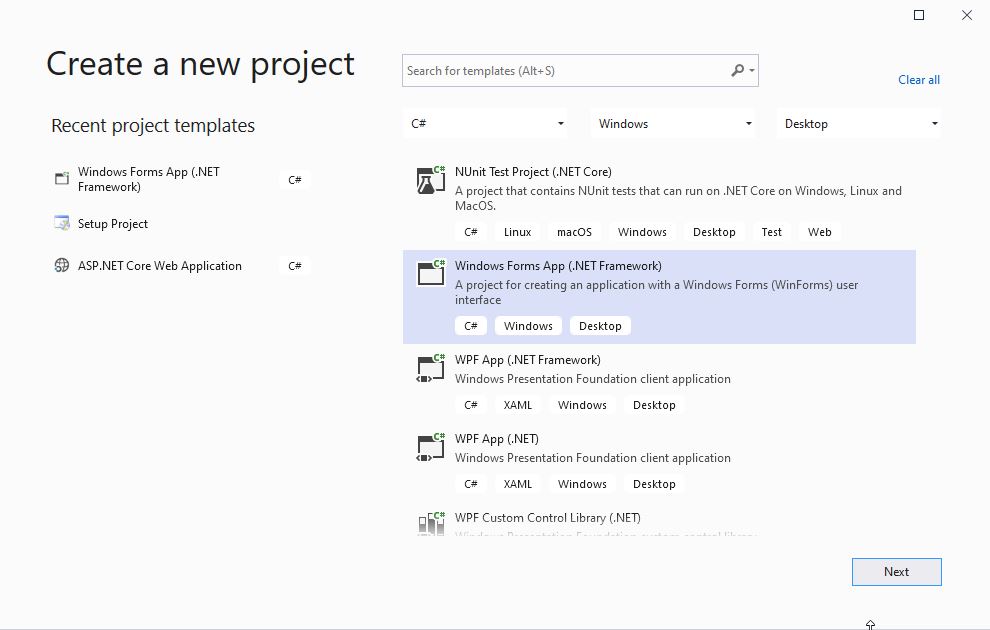Click the WPF Custom Control Library icon
This screenshot has width=990, height=630.
point(431,523)
